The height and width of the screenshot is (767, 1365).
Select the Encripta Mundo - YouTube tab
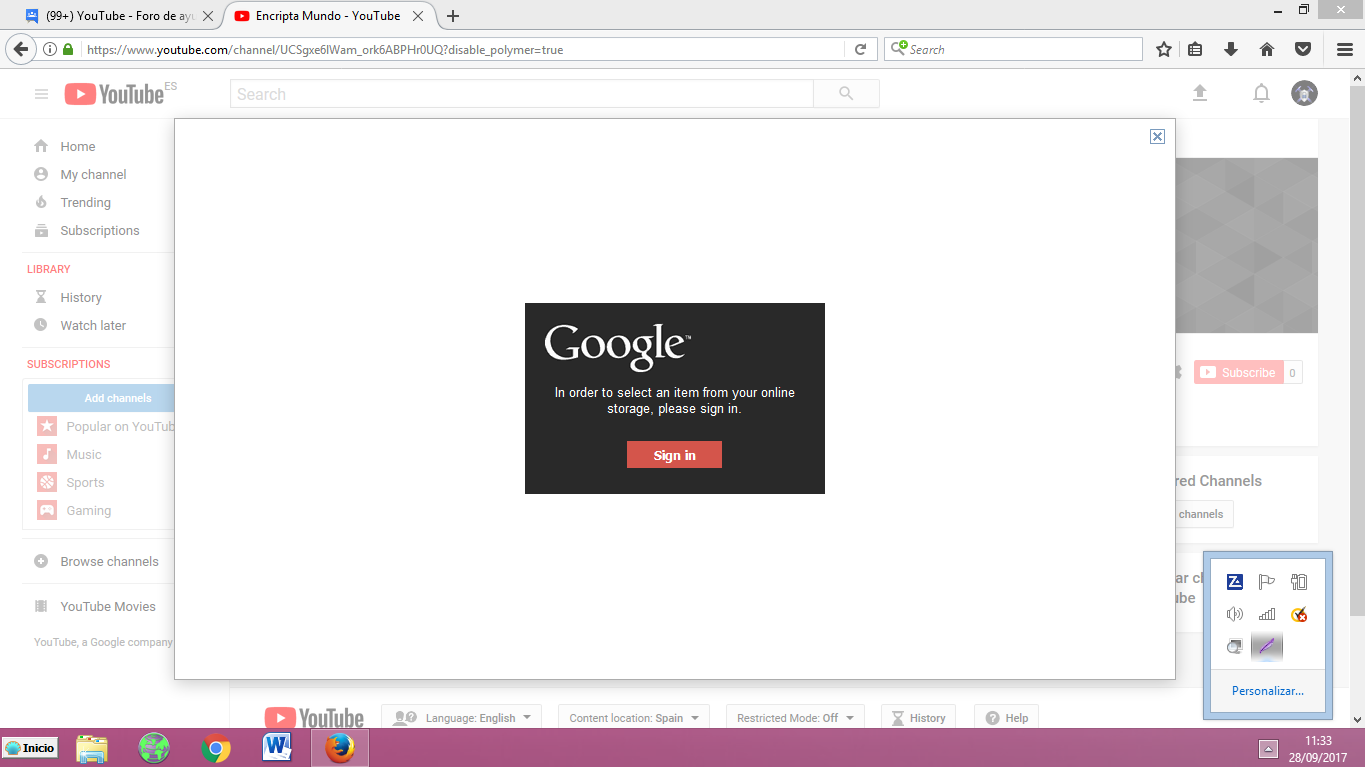[330, 16]
